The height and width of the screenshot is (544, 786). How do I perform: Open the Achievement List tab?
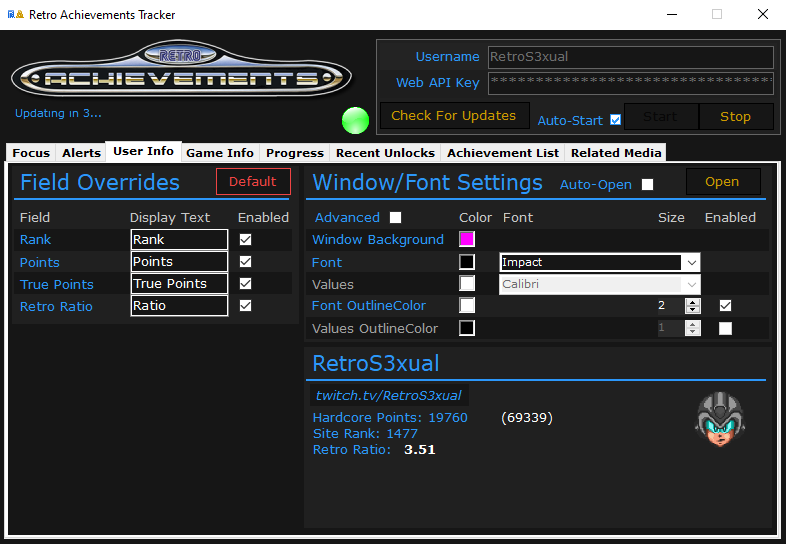[x=503, y=153]
